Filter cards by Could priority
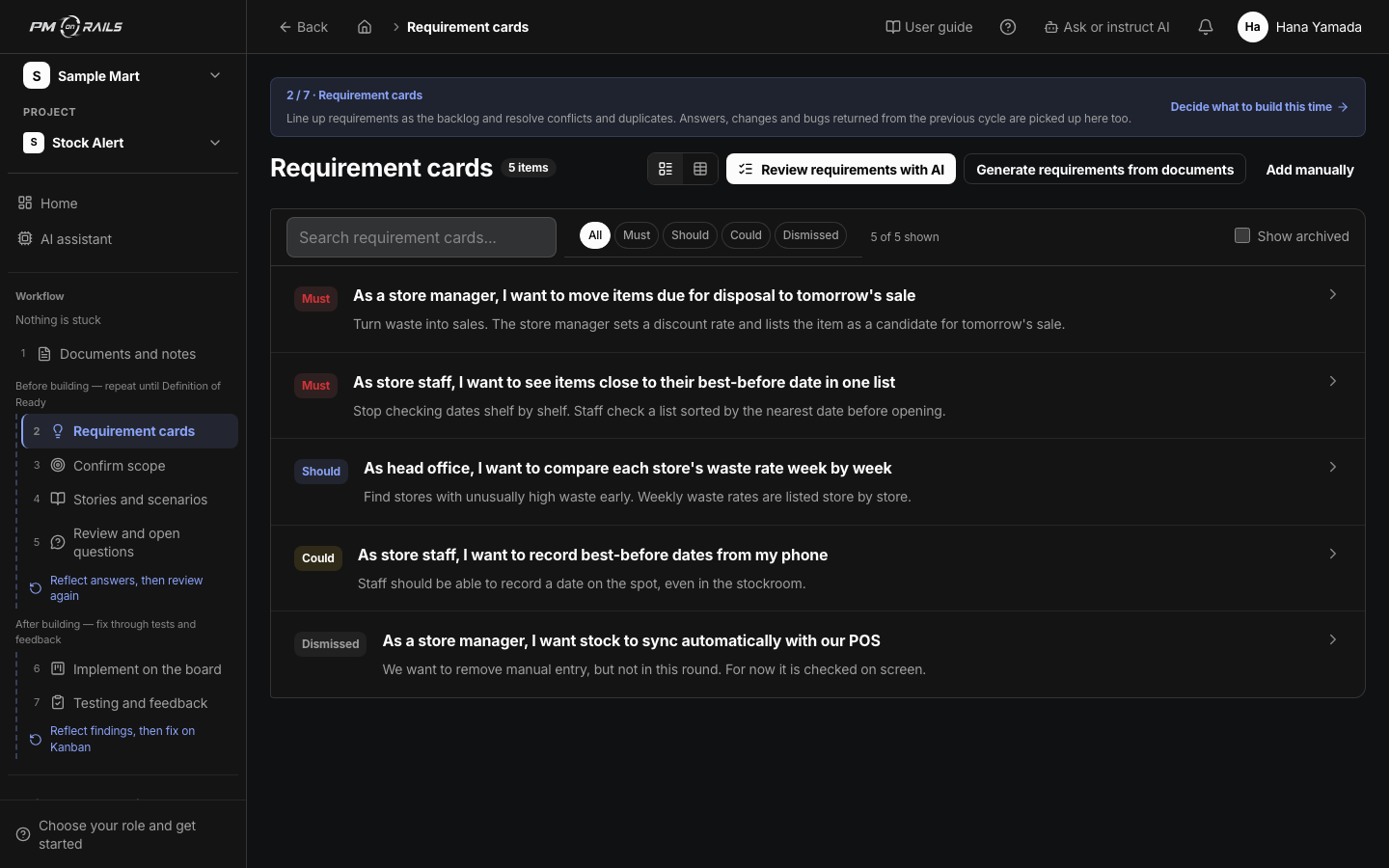 tap(746, 235)
